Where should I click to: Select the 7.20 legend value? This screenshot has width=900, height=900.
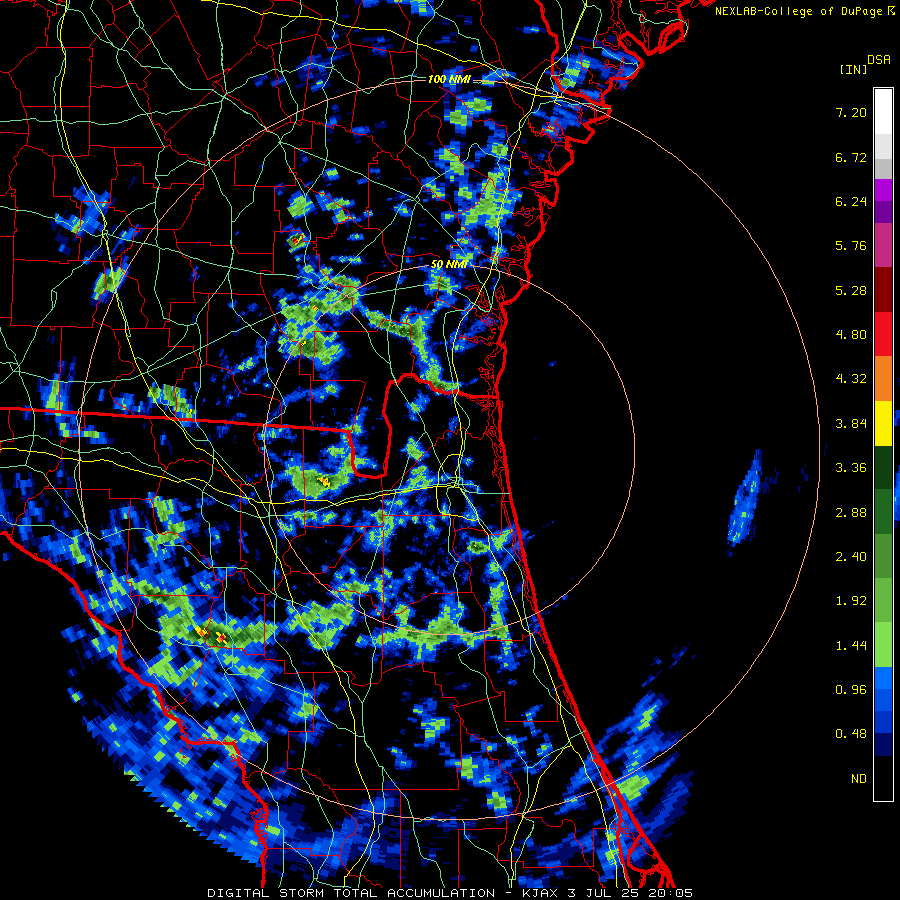coord(851,112)
